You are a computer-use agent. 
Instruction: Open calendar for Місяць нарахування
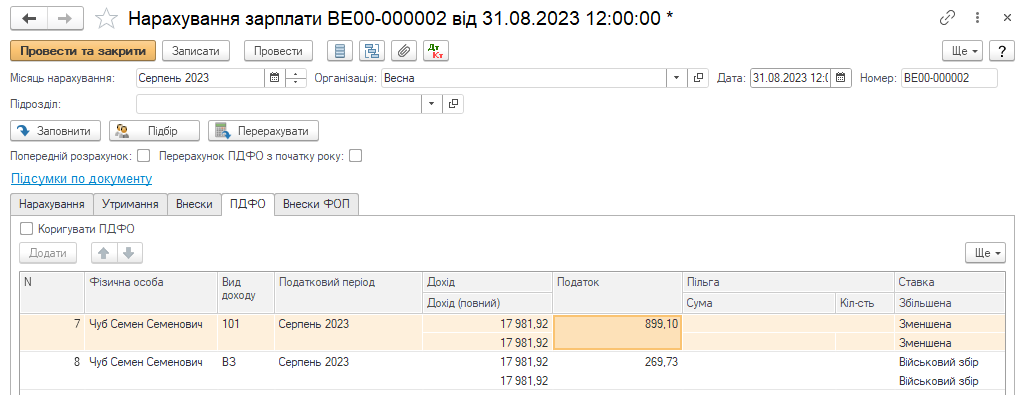tap(274, 78)
